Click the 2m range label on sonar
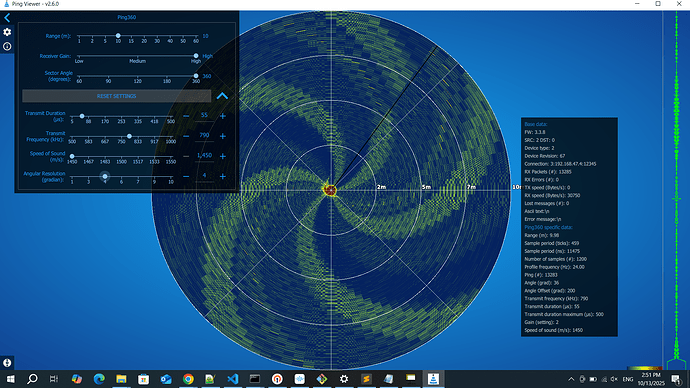Viewport: 690px width, 388px height. (381, 187)
